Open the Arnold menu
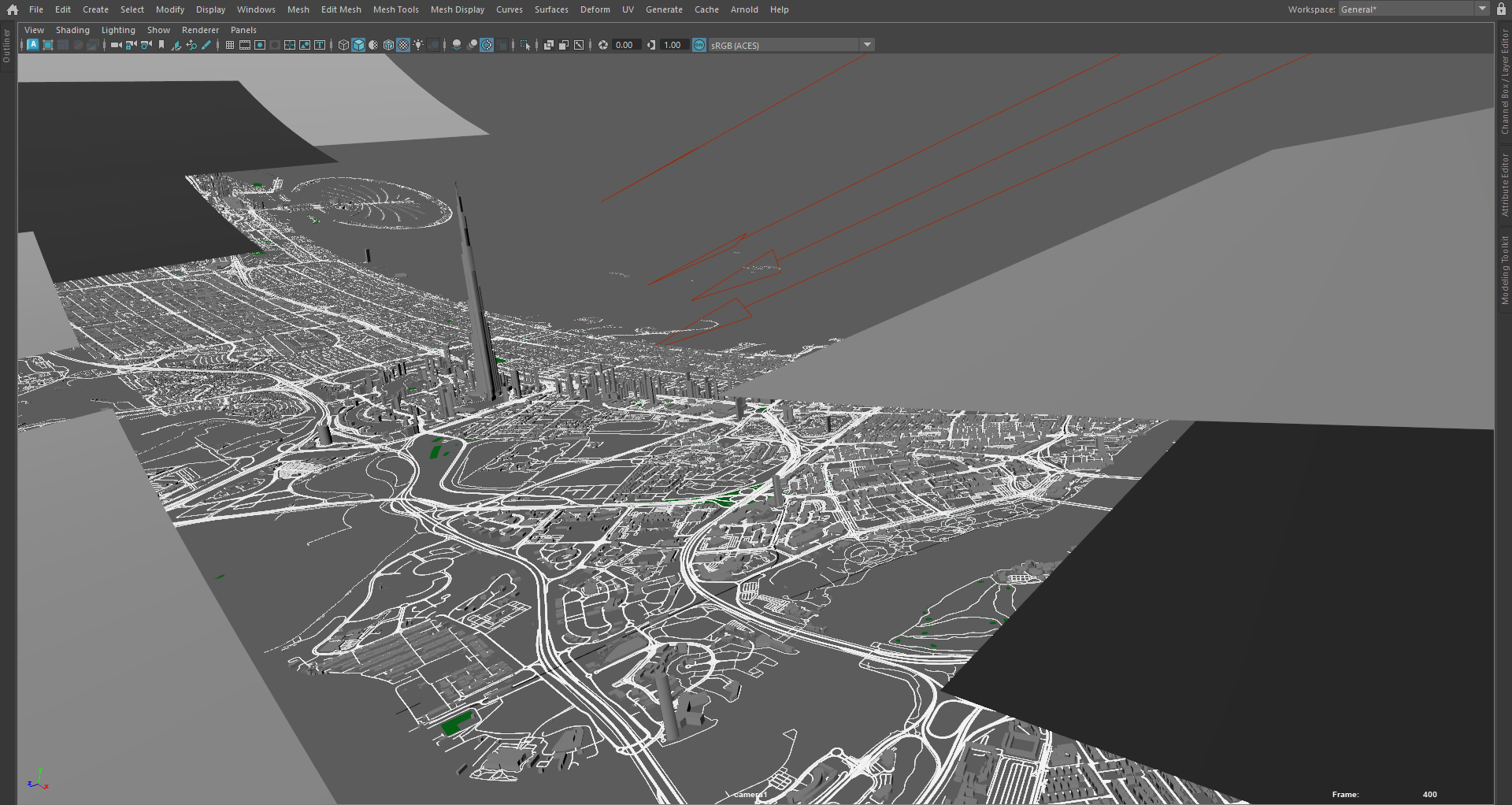 coord(743,9)
